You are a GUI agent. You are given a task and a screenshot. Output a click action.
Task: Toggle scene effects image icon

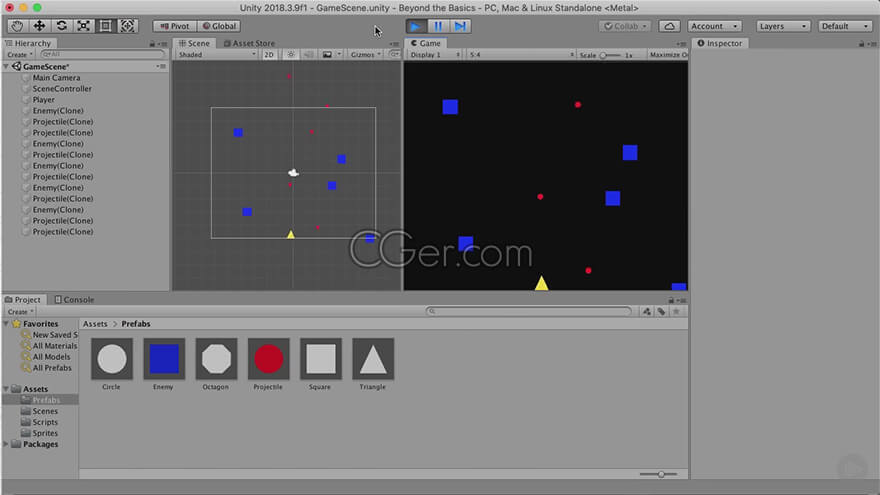(x=327, y=54)
